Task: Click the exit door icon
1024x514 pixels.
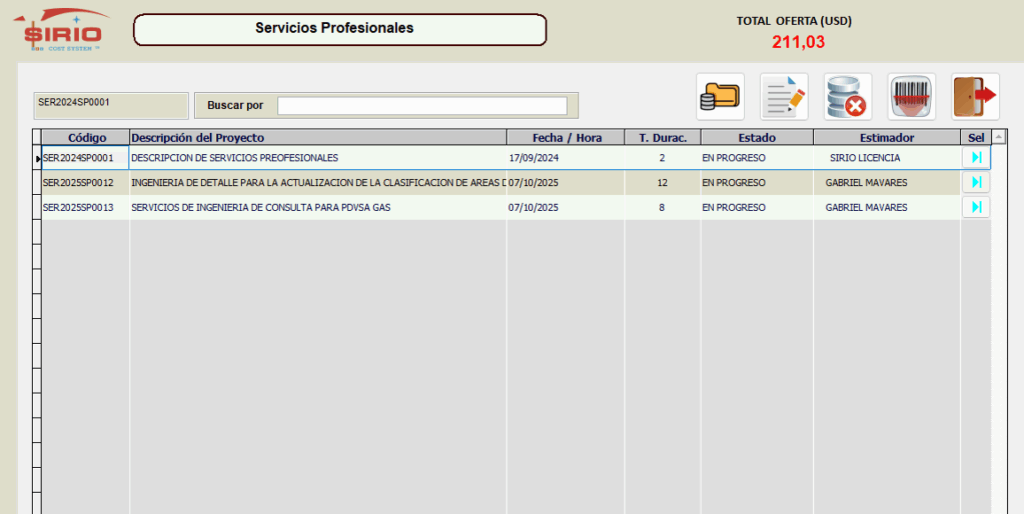Action: (x=975, y=97)
